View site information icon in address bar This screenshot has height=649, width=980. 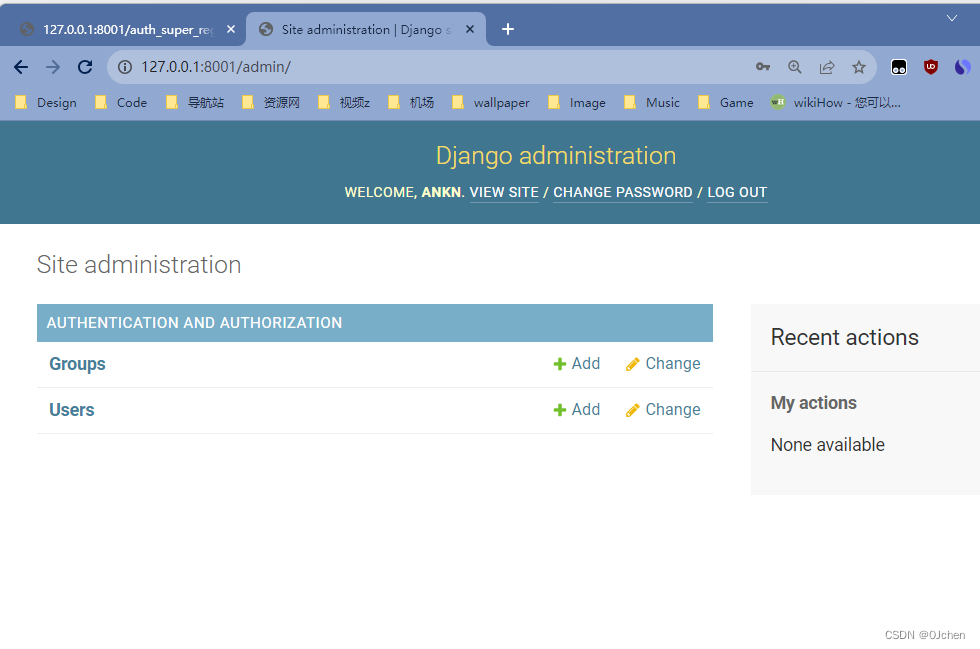pos(125,67)
